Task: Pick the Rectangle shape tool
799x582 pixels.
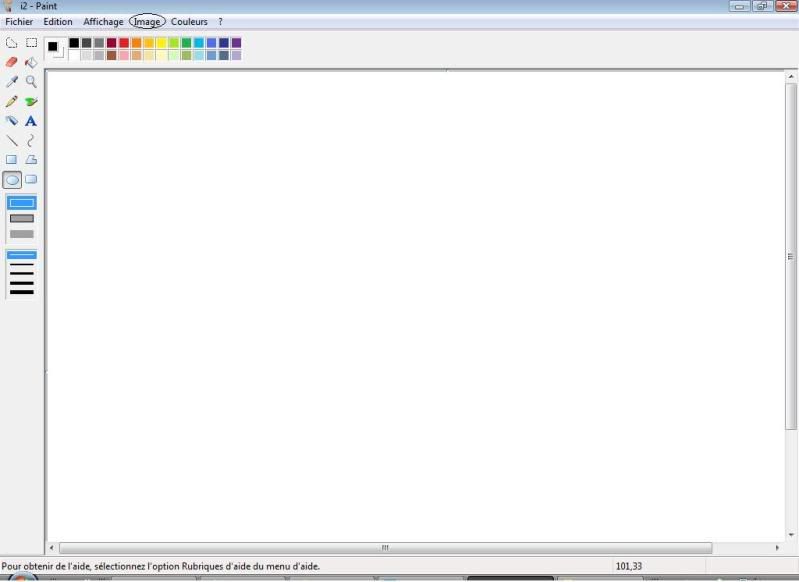Action: point(11,160)
